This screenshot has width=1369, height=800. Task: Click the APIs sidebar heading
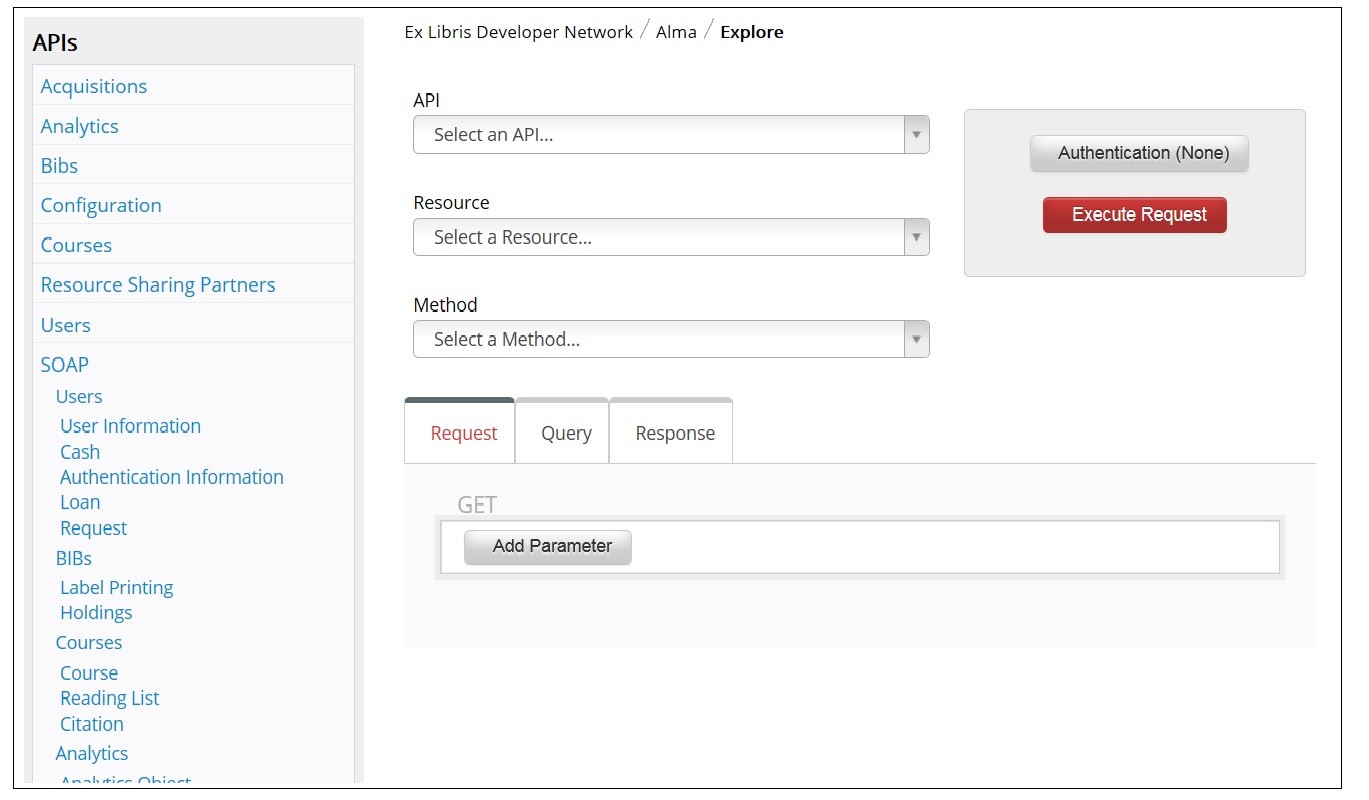point(55,43)
